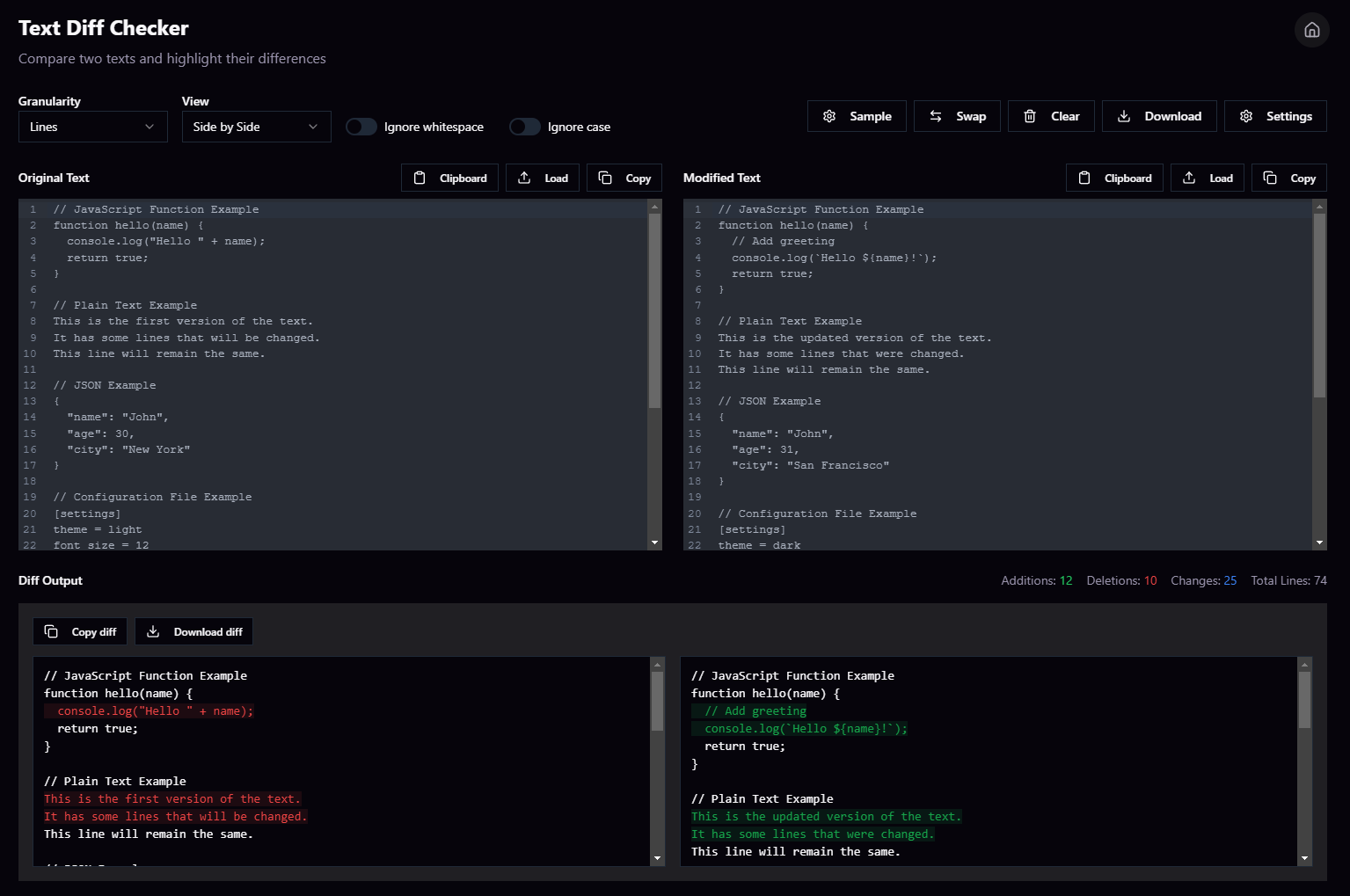Enable the Ignore case toggle
The image size is (1350, 896).
tap(524, 126)
